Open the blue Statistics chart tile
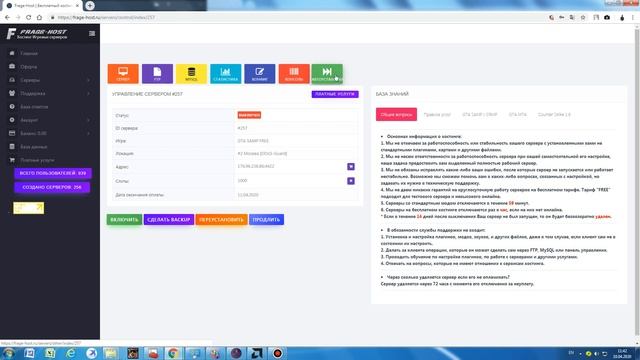The image size is (640, 360). click(x=225, y=73)
